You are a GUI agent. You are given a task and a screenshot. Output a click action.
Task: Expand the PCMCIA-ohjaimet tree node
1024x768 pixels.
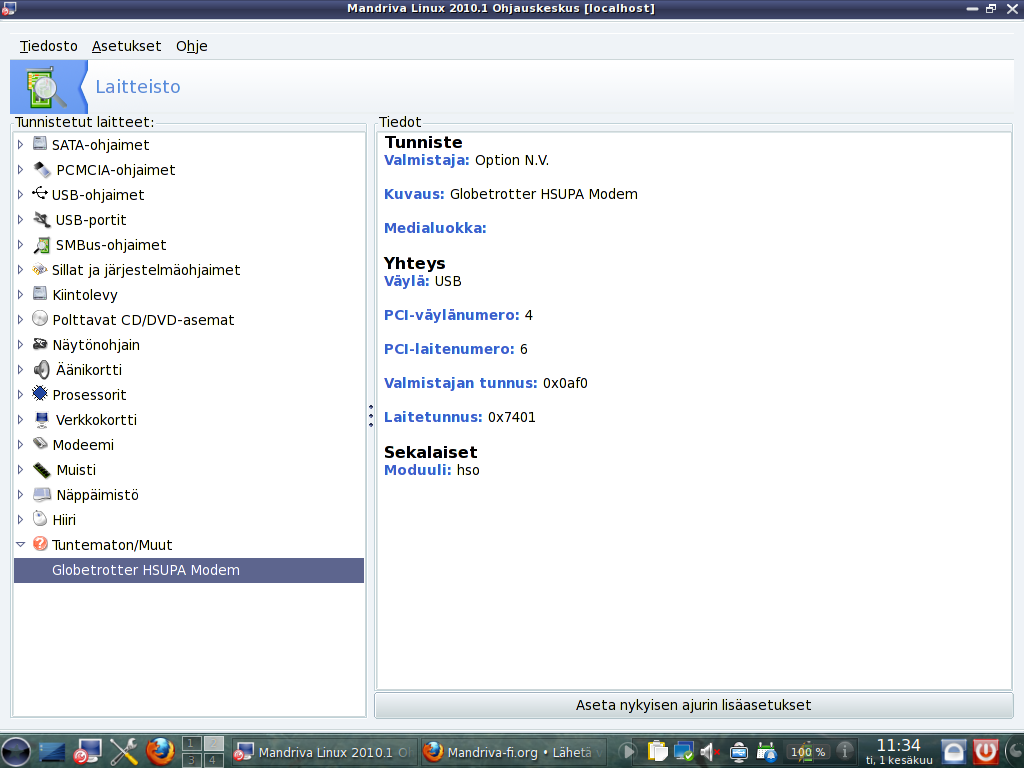(x=20, y=170)
